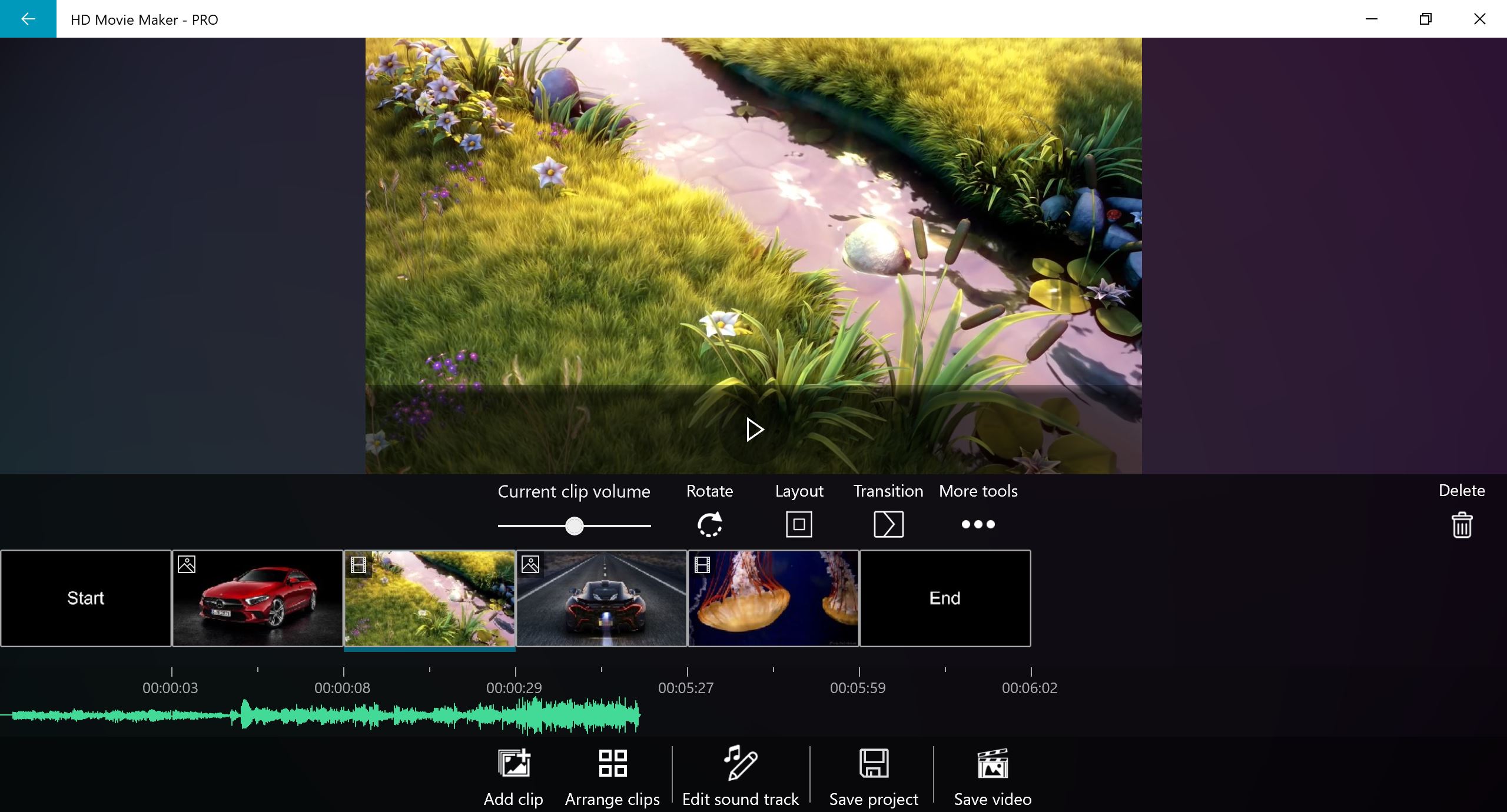1507x812 pixels.
Task: Select the red Mercedes car clip
Action: [x=258, y=598]
